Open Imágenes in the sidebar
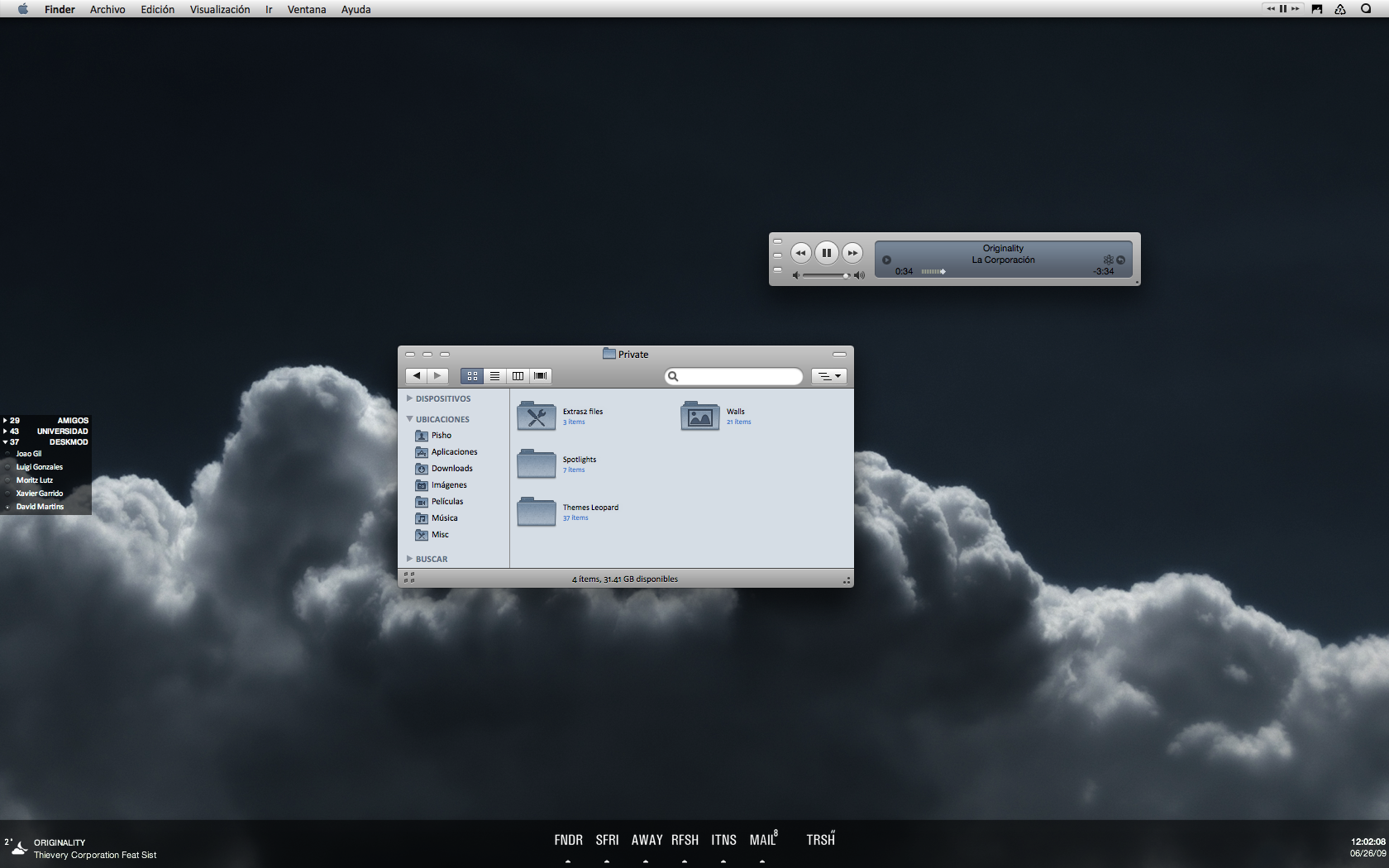The height and width of the screenshot is (868, 1389). (x=442, y=485)
